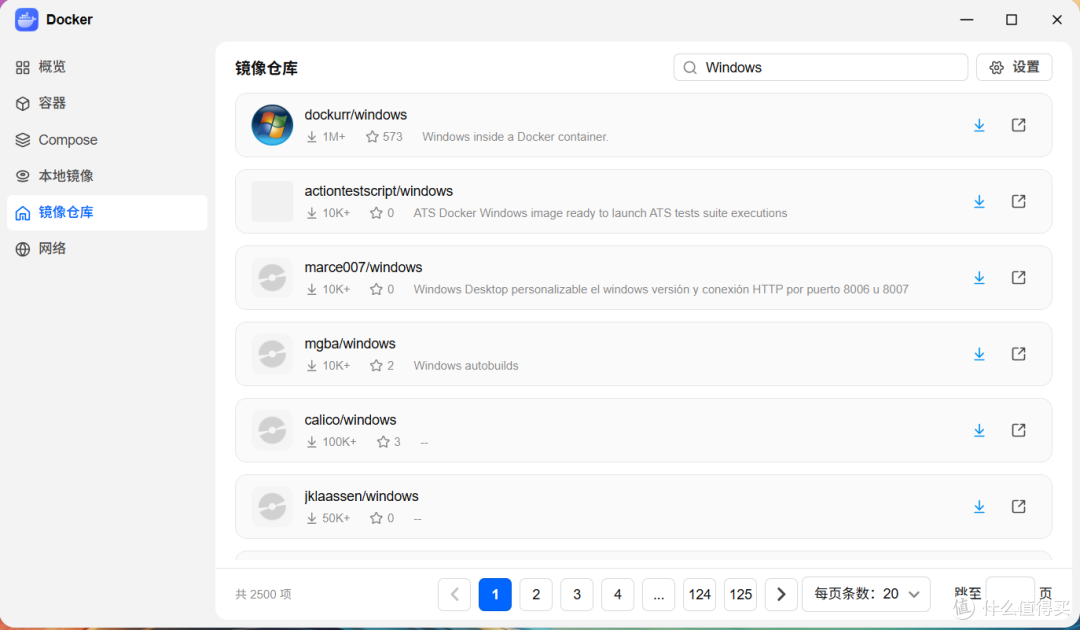Jump to page 3 of results
1080x630 pixels.
pos(577,594)
